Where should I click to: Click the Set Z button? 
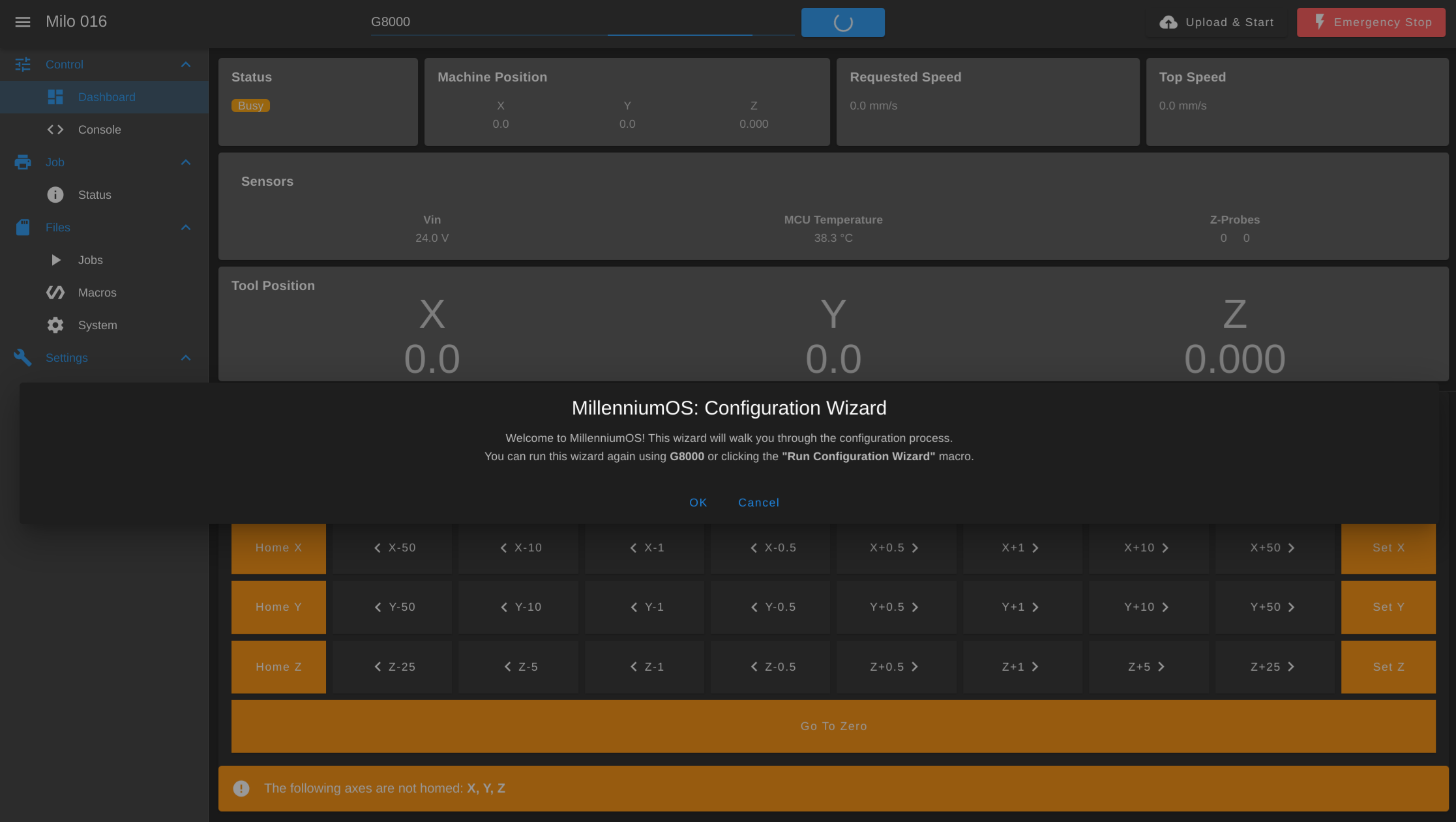click(1388, 667)
